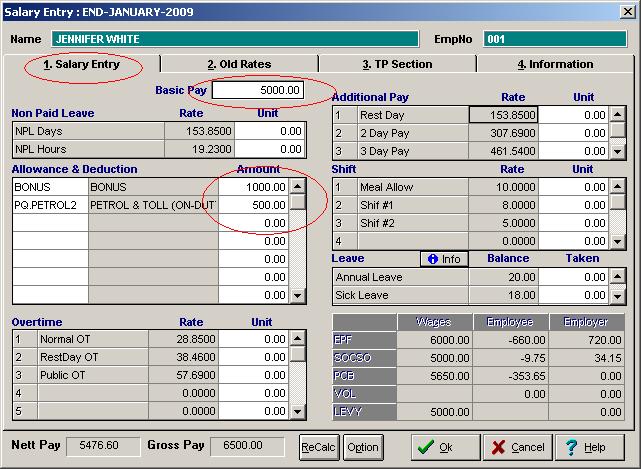Image resolution: width=641 pixels, height=469 pixels.
Task: Click Meal Allow unit field
Action: (x=574, y=187)
